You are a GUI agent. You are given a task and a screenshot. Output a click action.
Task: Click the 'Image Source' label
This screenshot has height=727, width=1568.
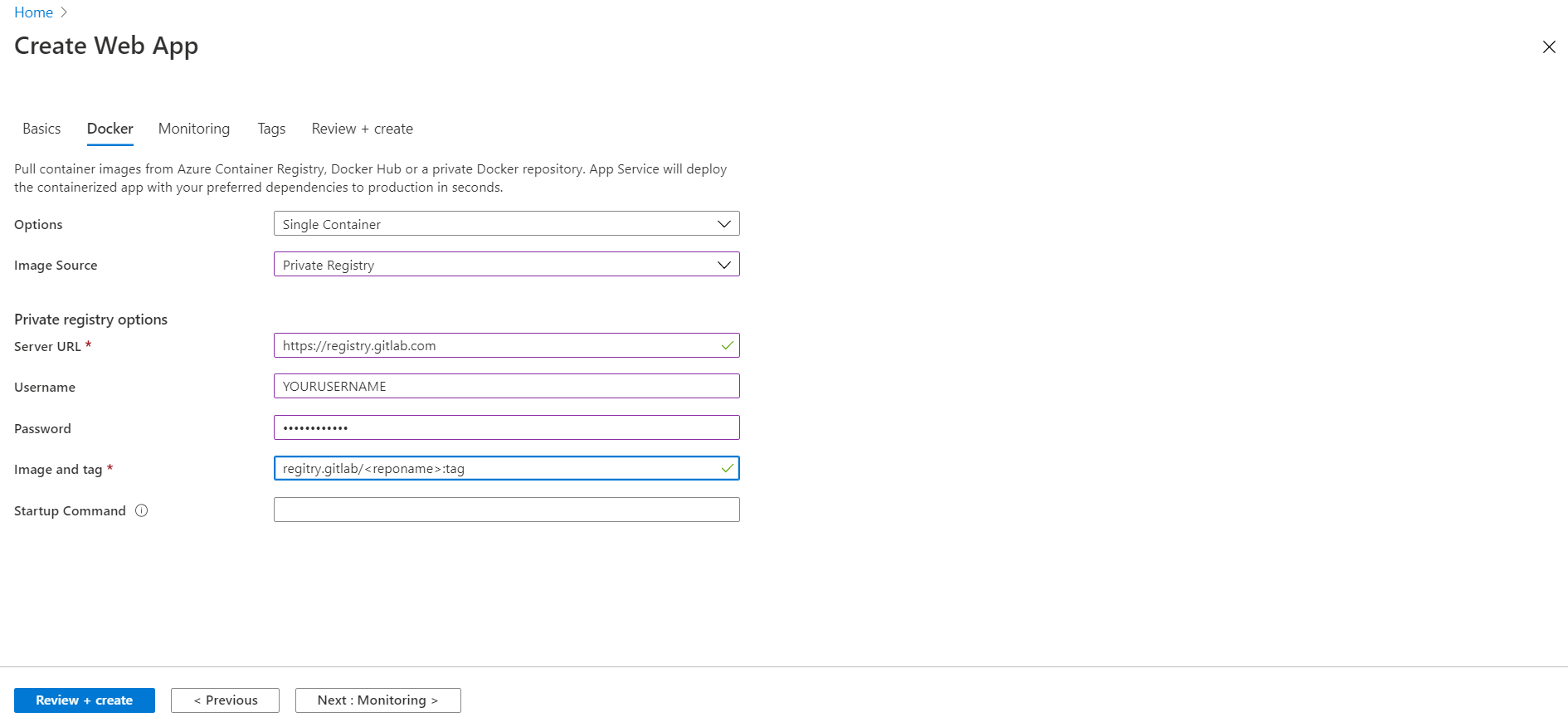(x=56, y=266)
